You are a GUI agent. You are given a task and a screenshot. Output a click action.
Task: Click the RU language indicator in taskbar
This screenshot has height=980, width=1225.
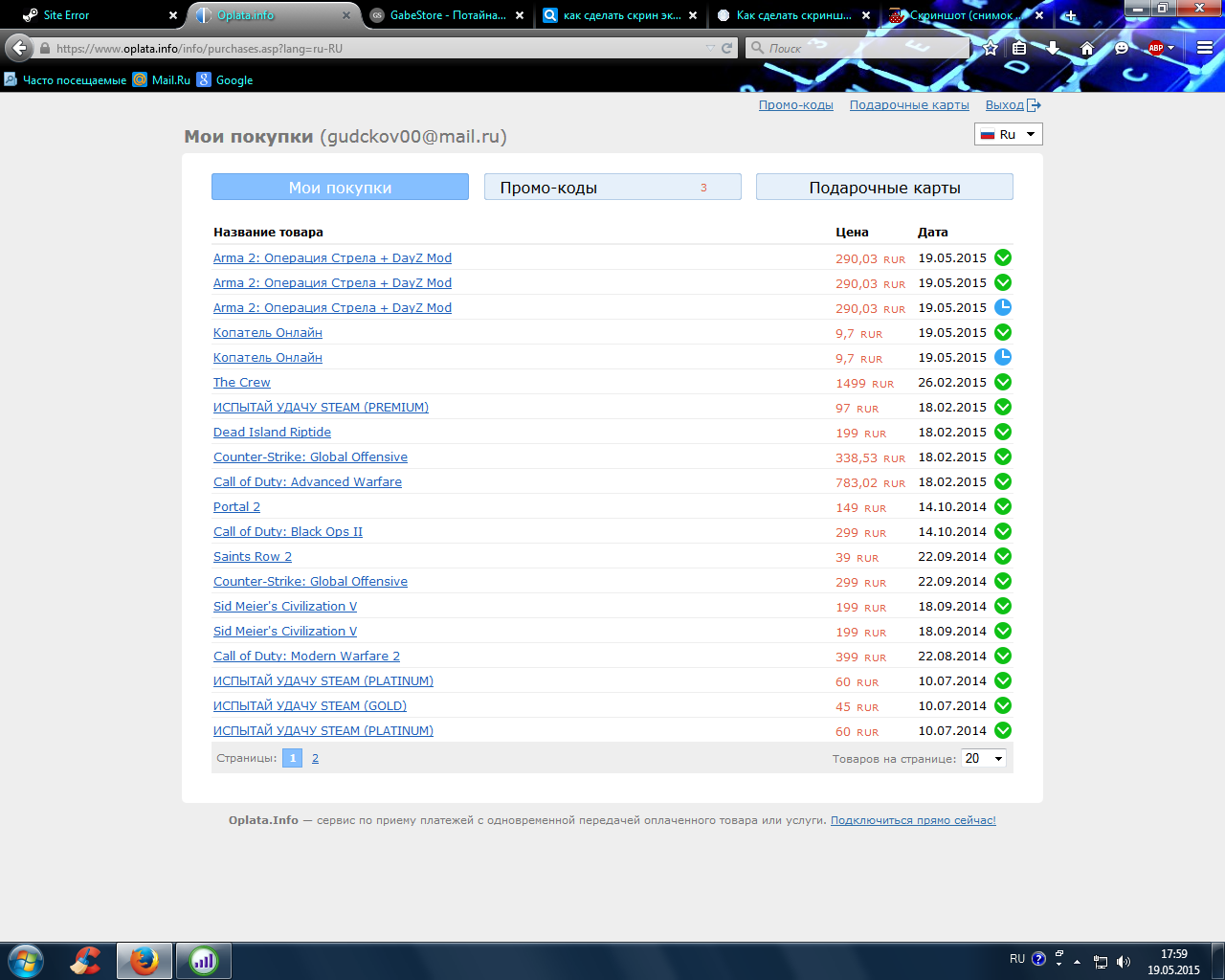[1017, 959]
